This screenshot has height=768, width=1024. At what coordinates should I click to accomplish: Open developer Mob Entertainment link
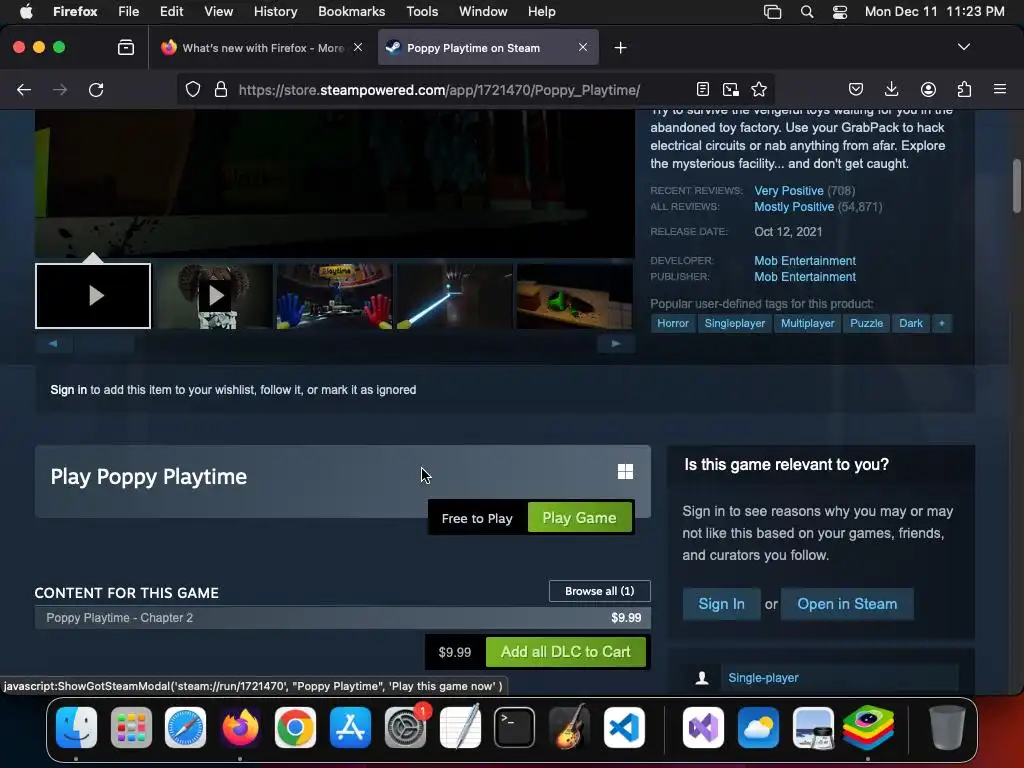805,261
